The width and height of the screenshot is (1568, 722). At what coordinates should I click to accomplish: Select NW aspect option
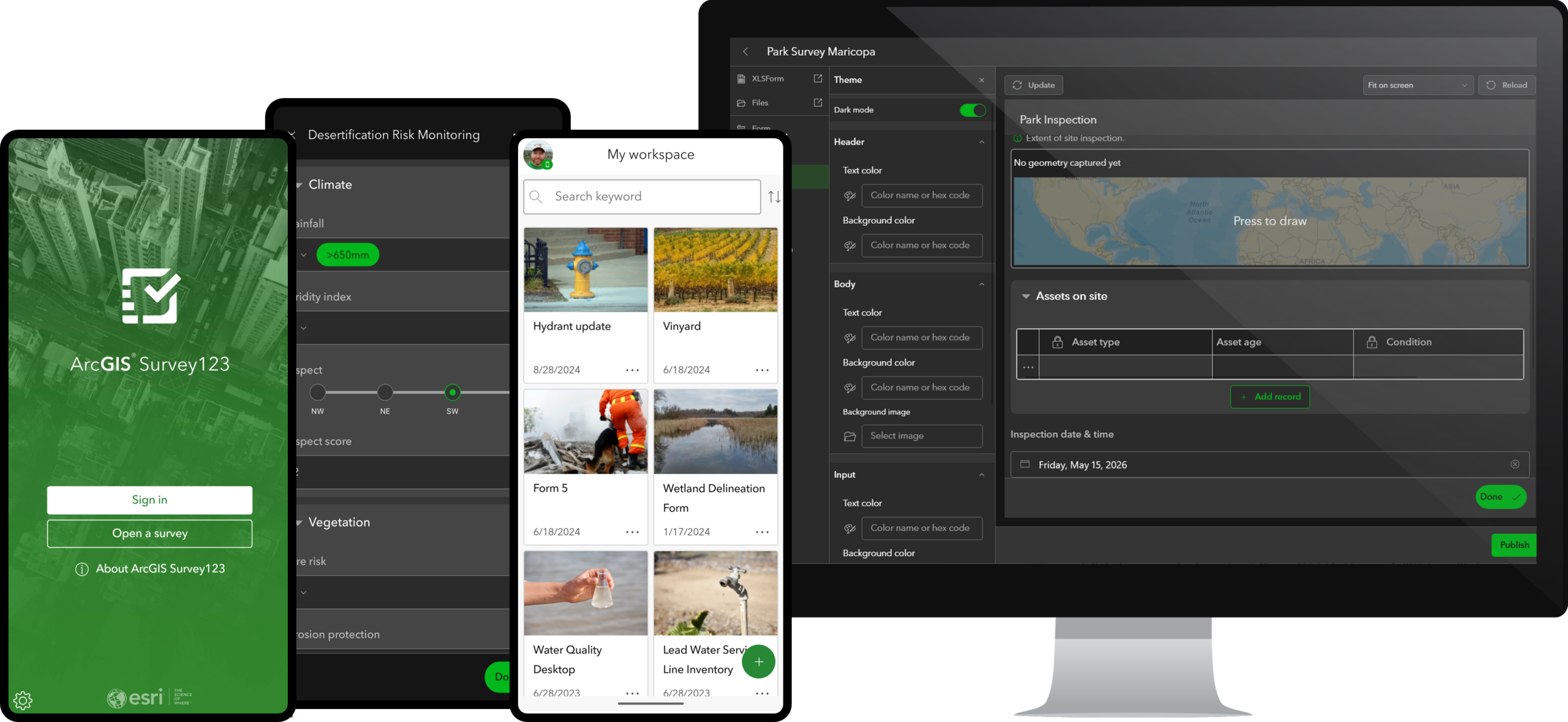(317, 392)
